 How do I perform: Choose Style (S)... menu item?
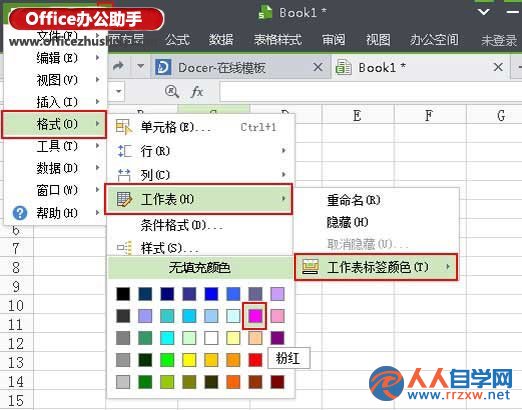tap(202, 248)
